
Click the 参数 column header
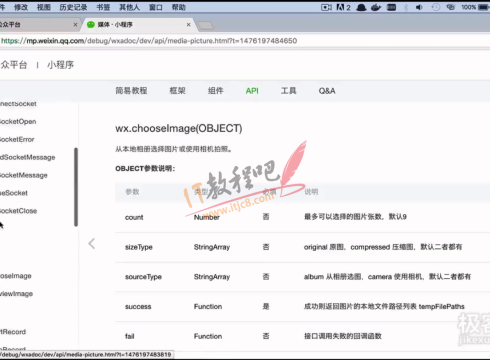tap(132, 192)
